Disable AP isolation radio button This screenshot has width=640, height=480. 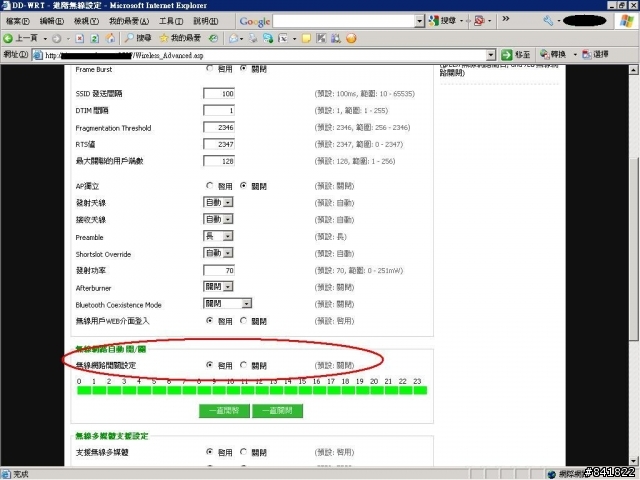243,186
